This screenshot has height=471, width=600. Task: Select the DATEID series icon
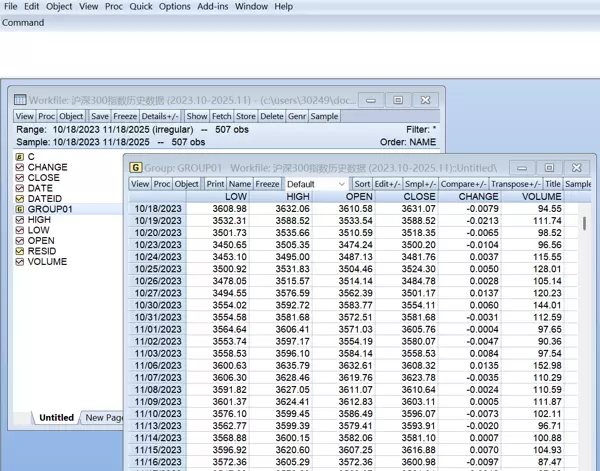point(19,199)
